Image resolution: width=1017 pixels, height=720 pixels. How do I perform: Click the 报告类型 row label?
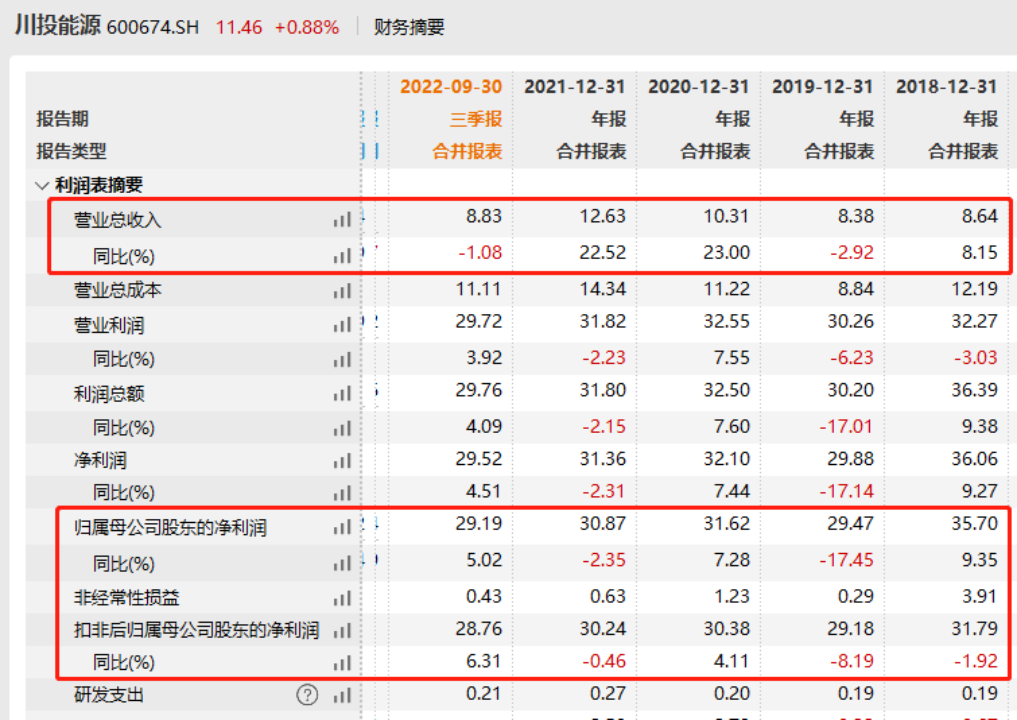point(71,152)
